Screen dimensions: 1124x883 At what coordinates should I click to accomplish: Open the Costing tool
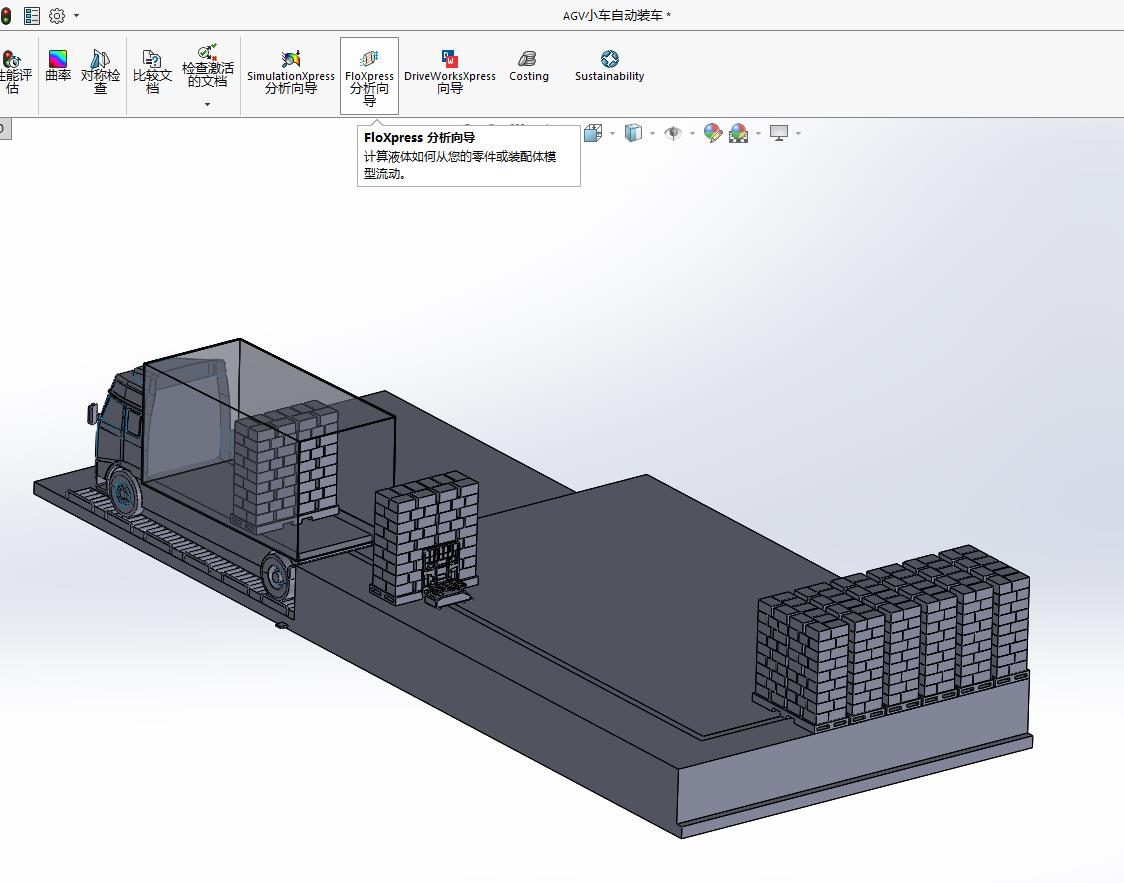529,66
